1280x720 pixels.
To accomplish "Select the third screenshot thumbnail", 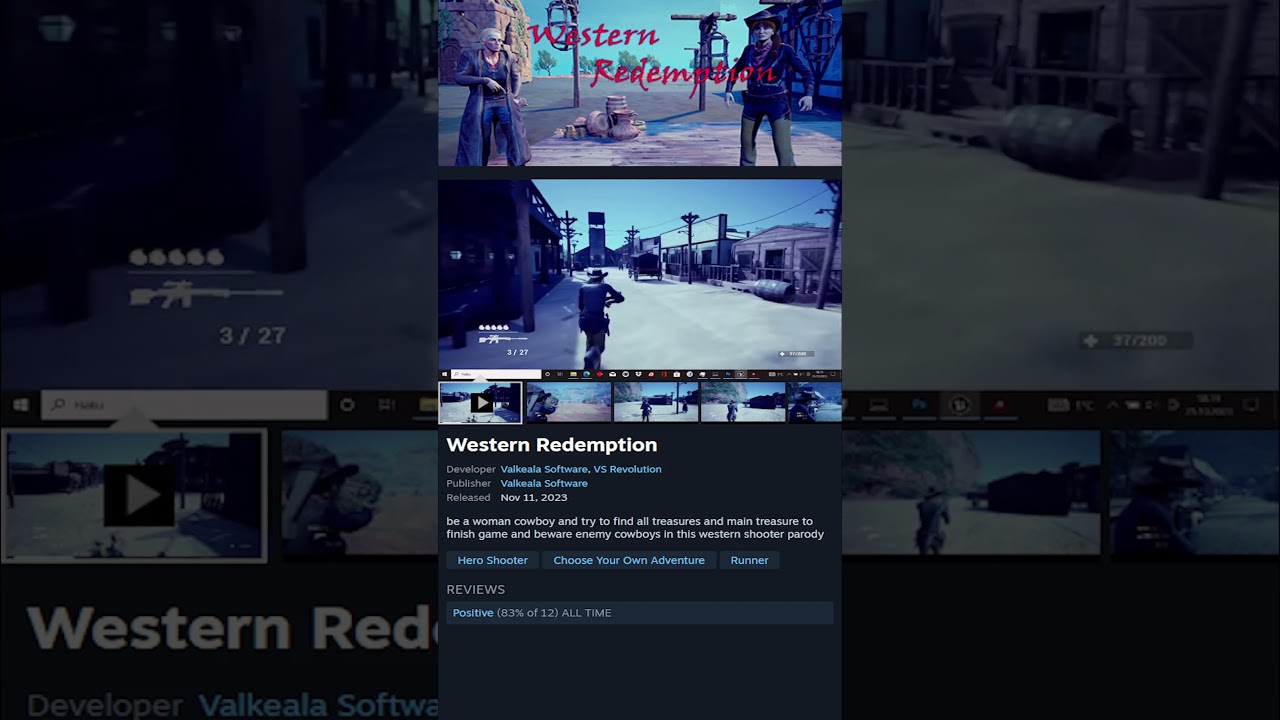I will pyautogui.click(x=655, y=402).
